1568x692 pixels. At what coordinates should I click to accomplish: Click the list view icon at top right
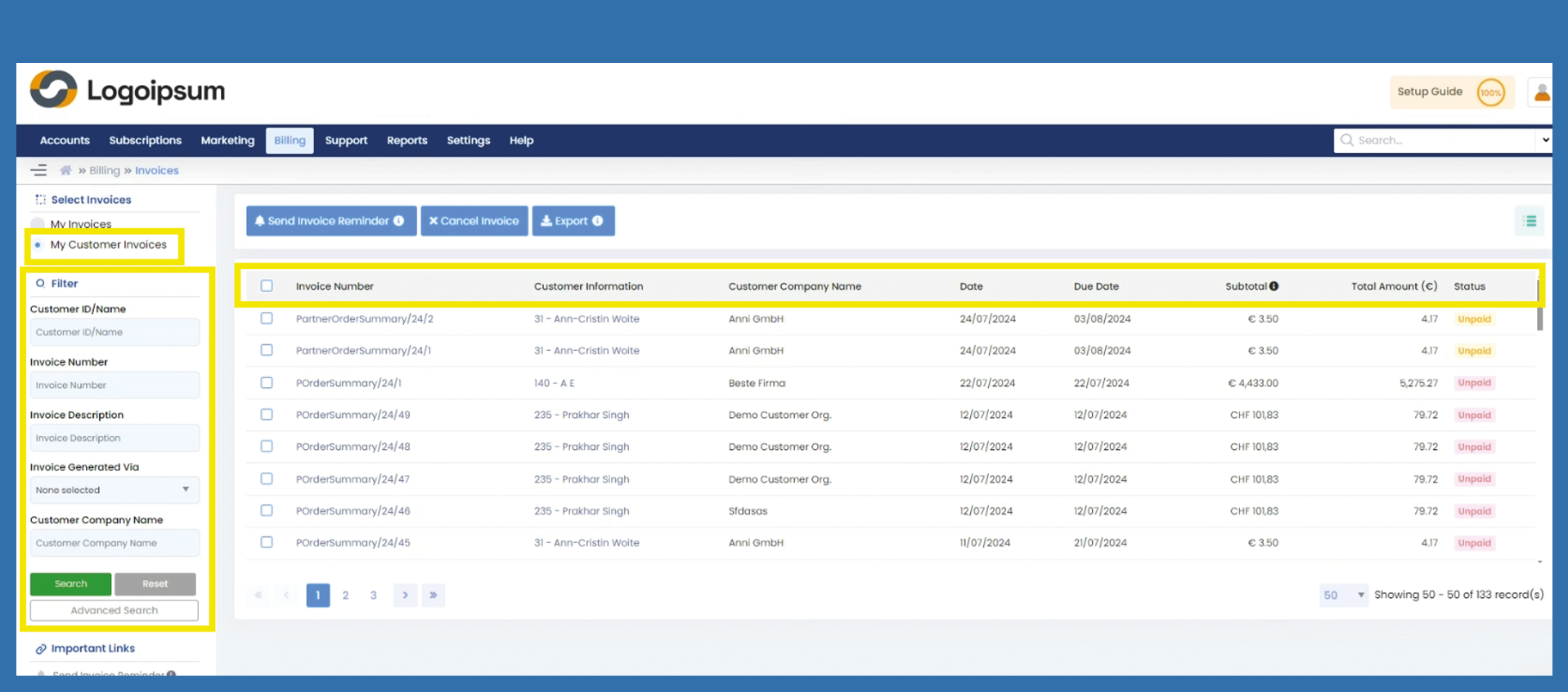click(x=1530, y=221)
